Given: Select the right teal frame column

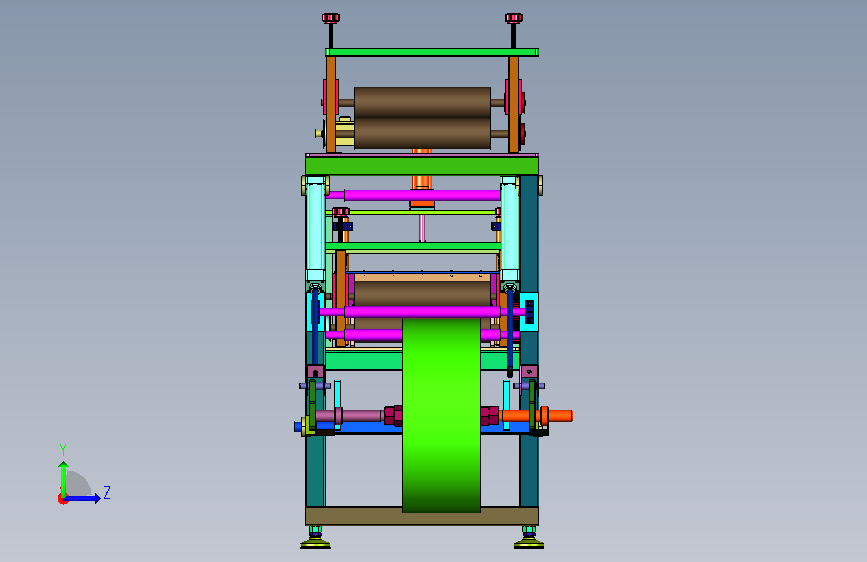Looking at the screenshot, I should coord(529,232).
